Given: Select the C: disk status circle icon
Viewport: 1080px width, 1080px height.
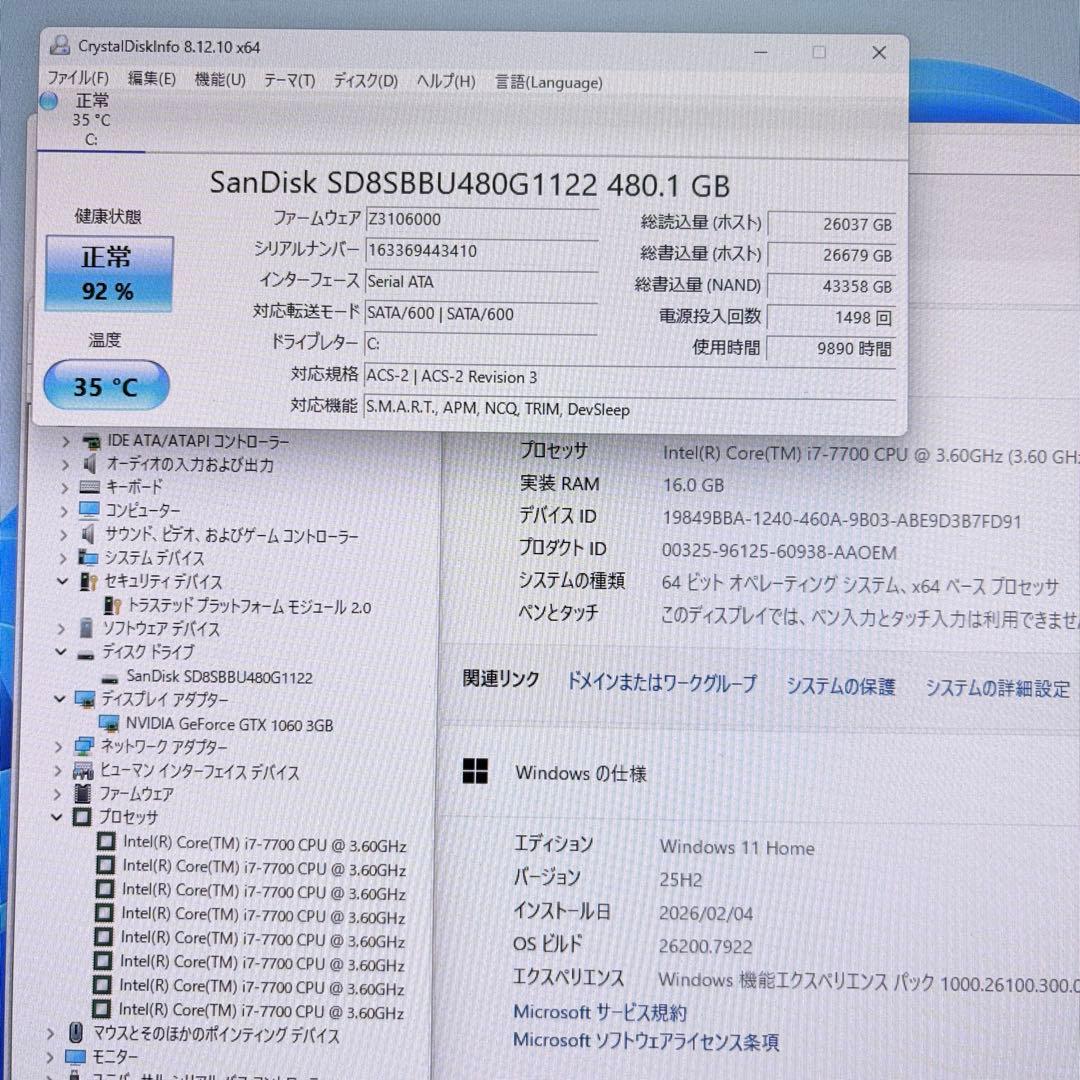Looking at the screenshot, I should tap(48, 101).
